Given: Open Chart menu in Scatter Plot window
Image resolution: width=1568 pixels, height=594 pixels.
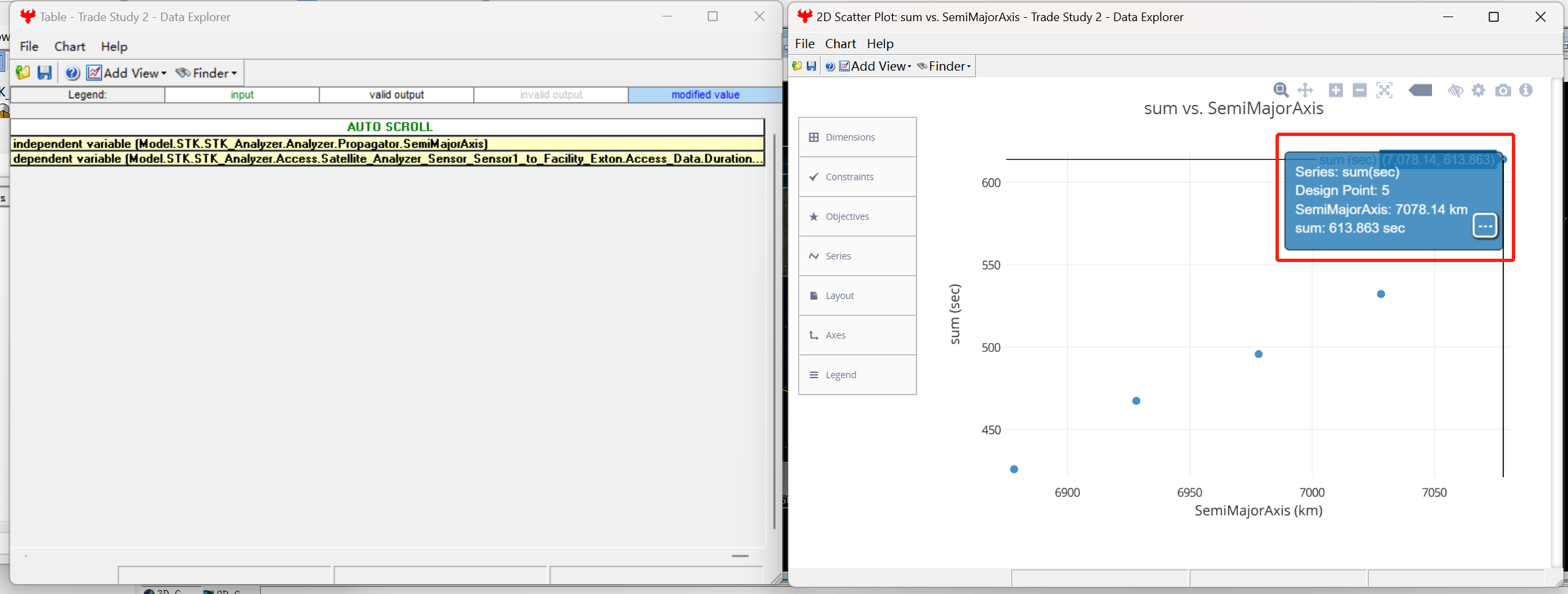Looking at the screenshot, I should [x=840, y=44].
